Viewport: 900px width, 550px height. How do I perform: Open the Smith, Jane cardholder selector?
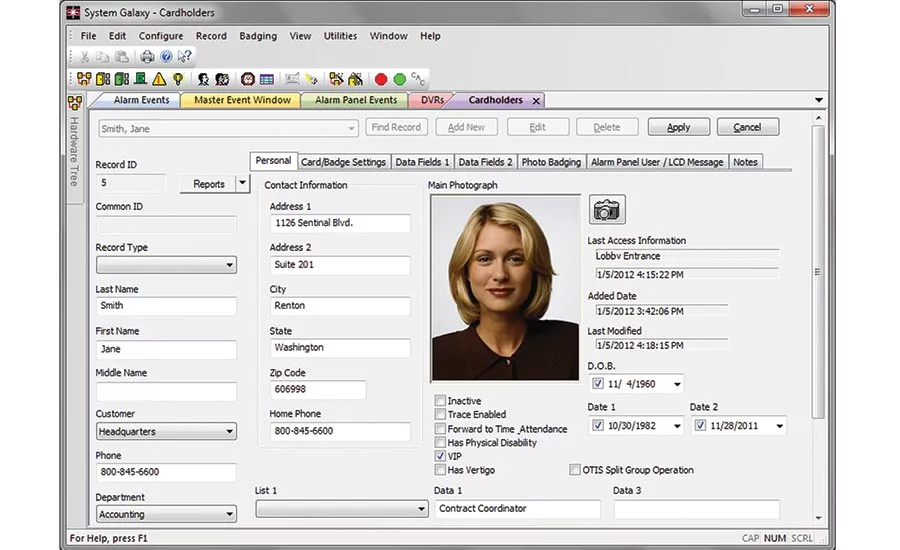coord(228,129)
